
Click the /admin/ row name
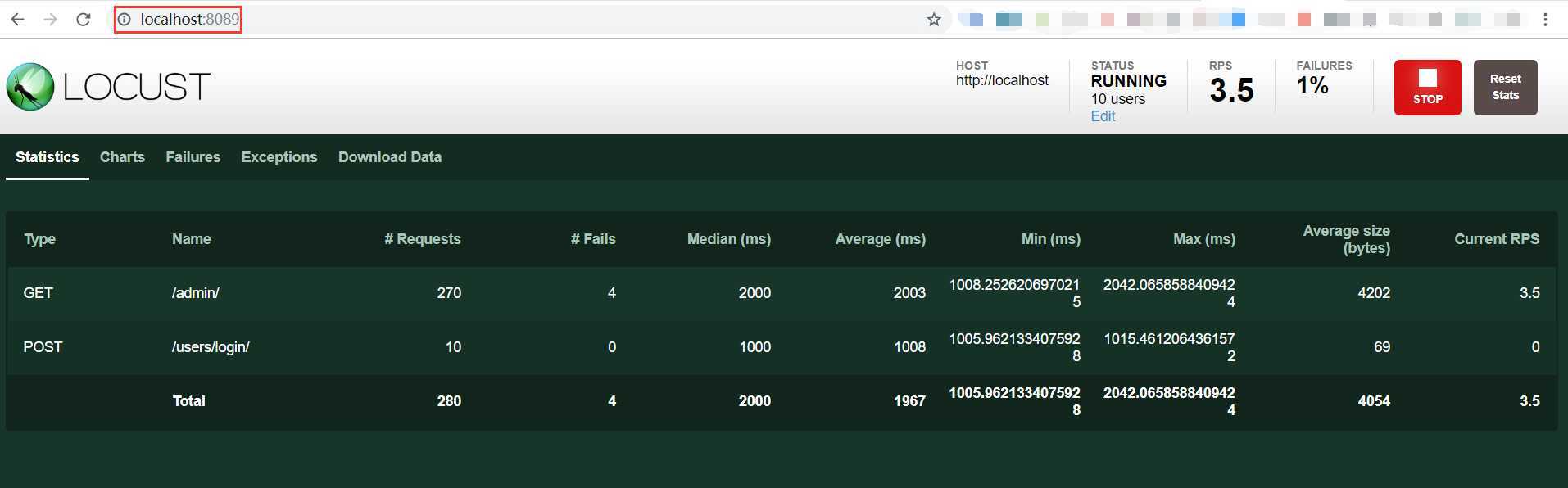coord(196,293)
